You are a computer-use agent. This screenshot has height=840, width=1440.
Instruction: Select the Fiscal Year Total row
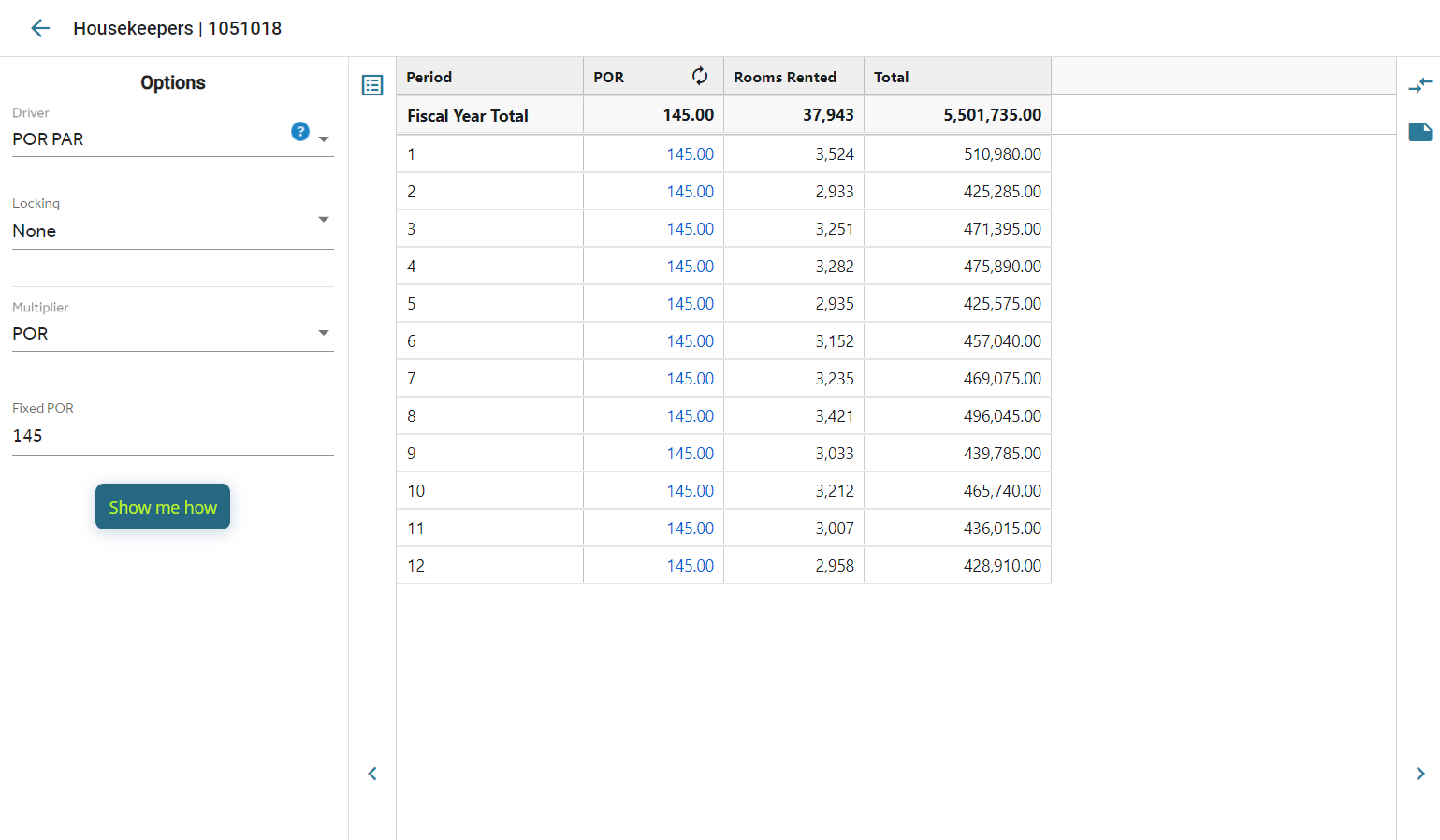coord(468,116)
